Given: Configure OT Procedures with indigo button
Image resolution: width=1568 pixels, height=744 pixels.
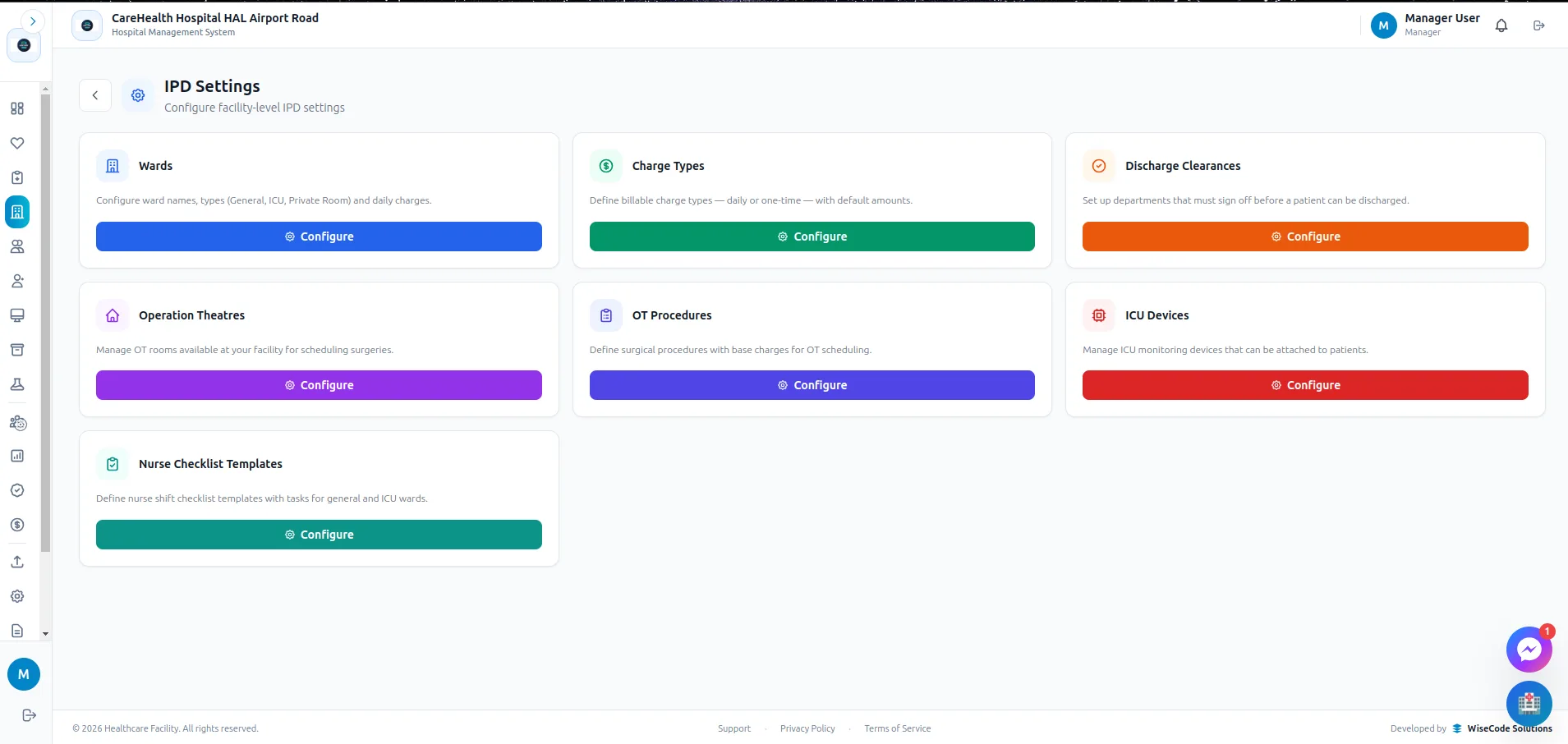Looking at the screenshot, I should pyautogui.click(x=812, y=385).
